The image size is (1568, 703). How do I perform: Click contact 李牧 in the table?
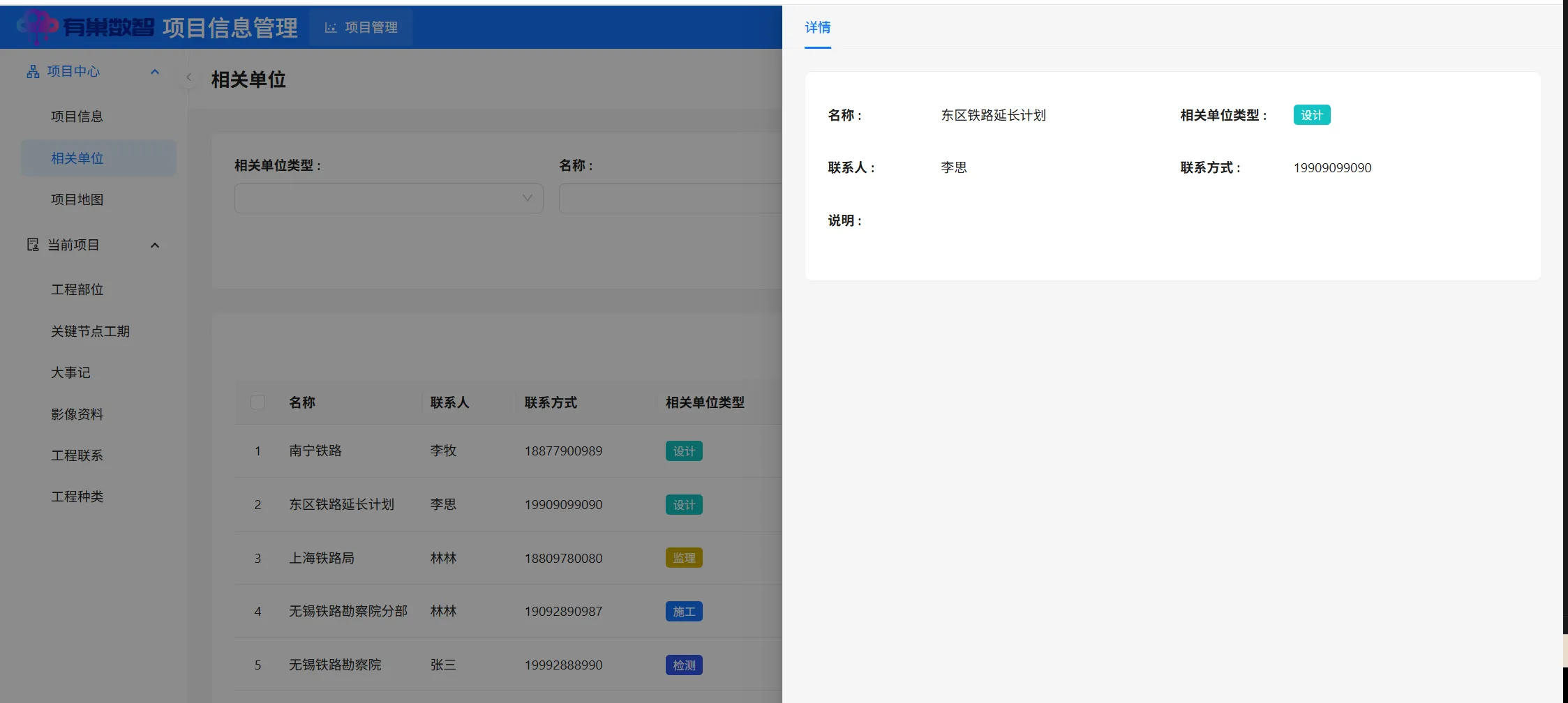pyautogui.click(x=443, y=451)
